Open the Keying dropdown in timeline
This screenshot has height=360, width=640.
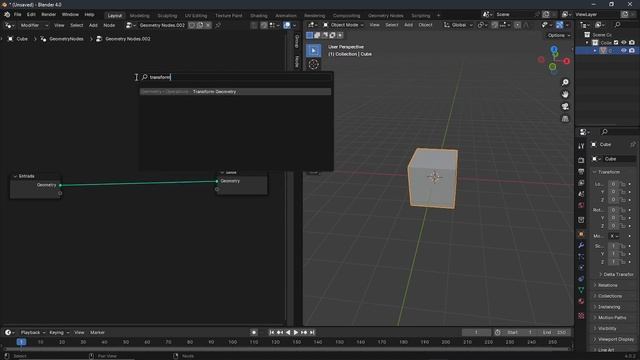59,333
